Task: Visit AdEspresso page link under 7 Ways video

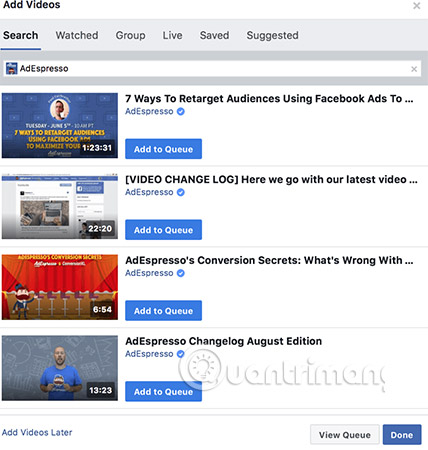Action: [149, 111]
